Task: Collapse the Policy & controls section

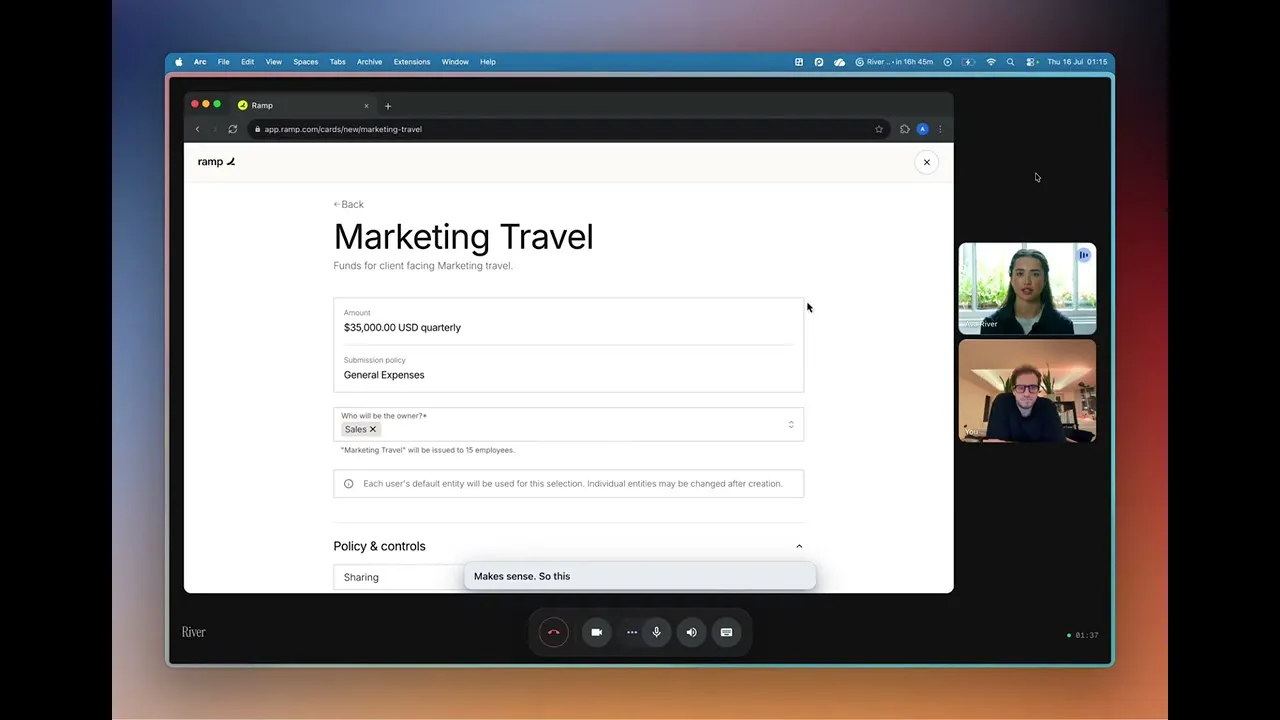Action: 799,546
